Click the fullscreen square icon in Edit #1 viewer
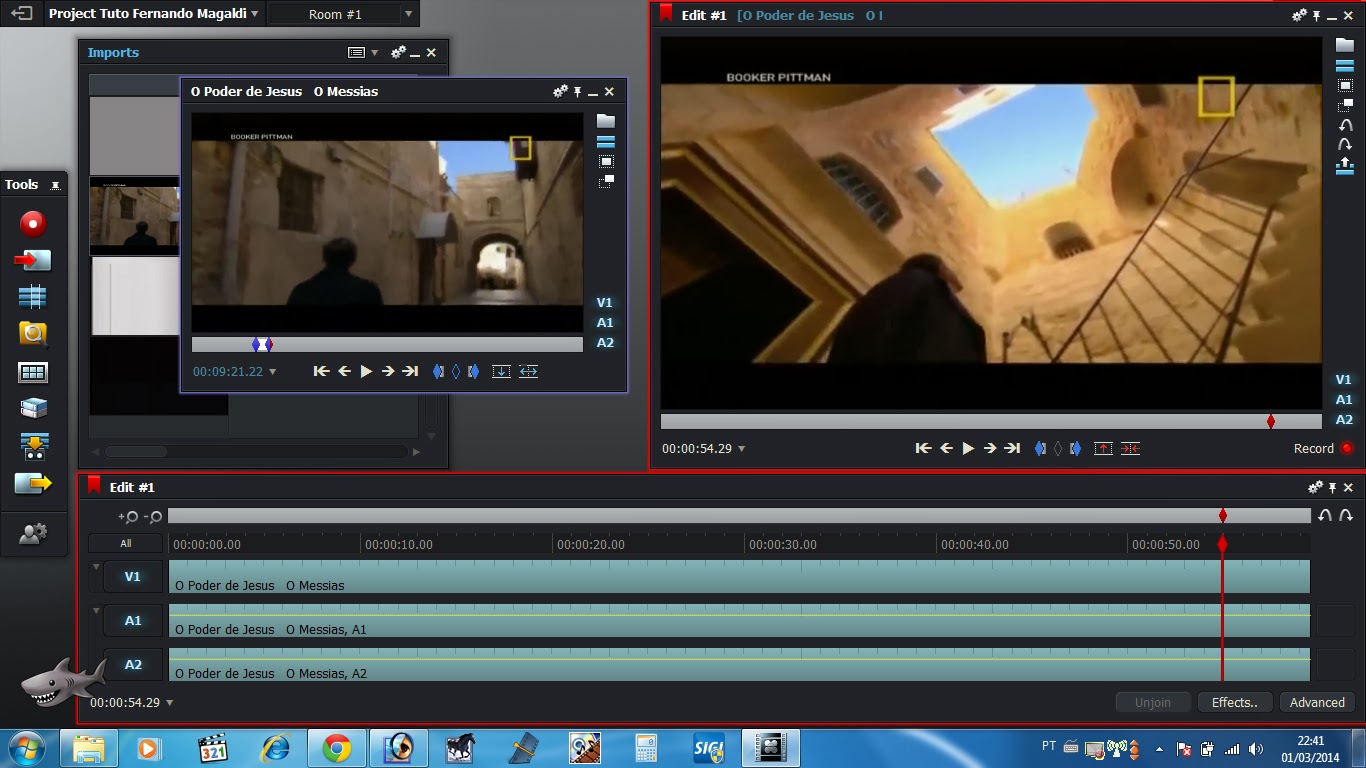1366x768 pixels. 1345,85
